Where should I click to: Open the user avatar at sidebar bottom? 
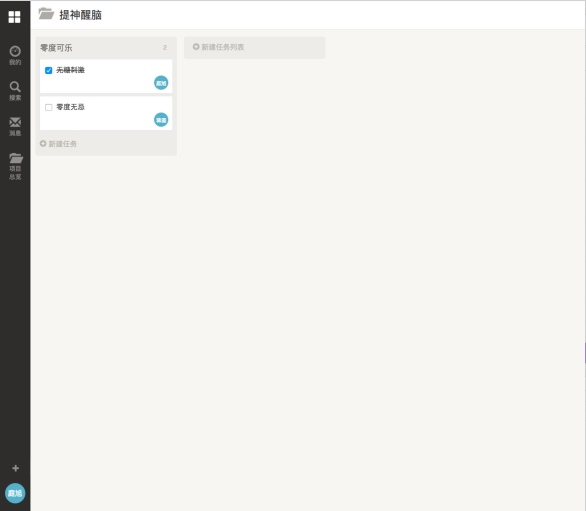[15, 493]
